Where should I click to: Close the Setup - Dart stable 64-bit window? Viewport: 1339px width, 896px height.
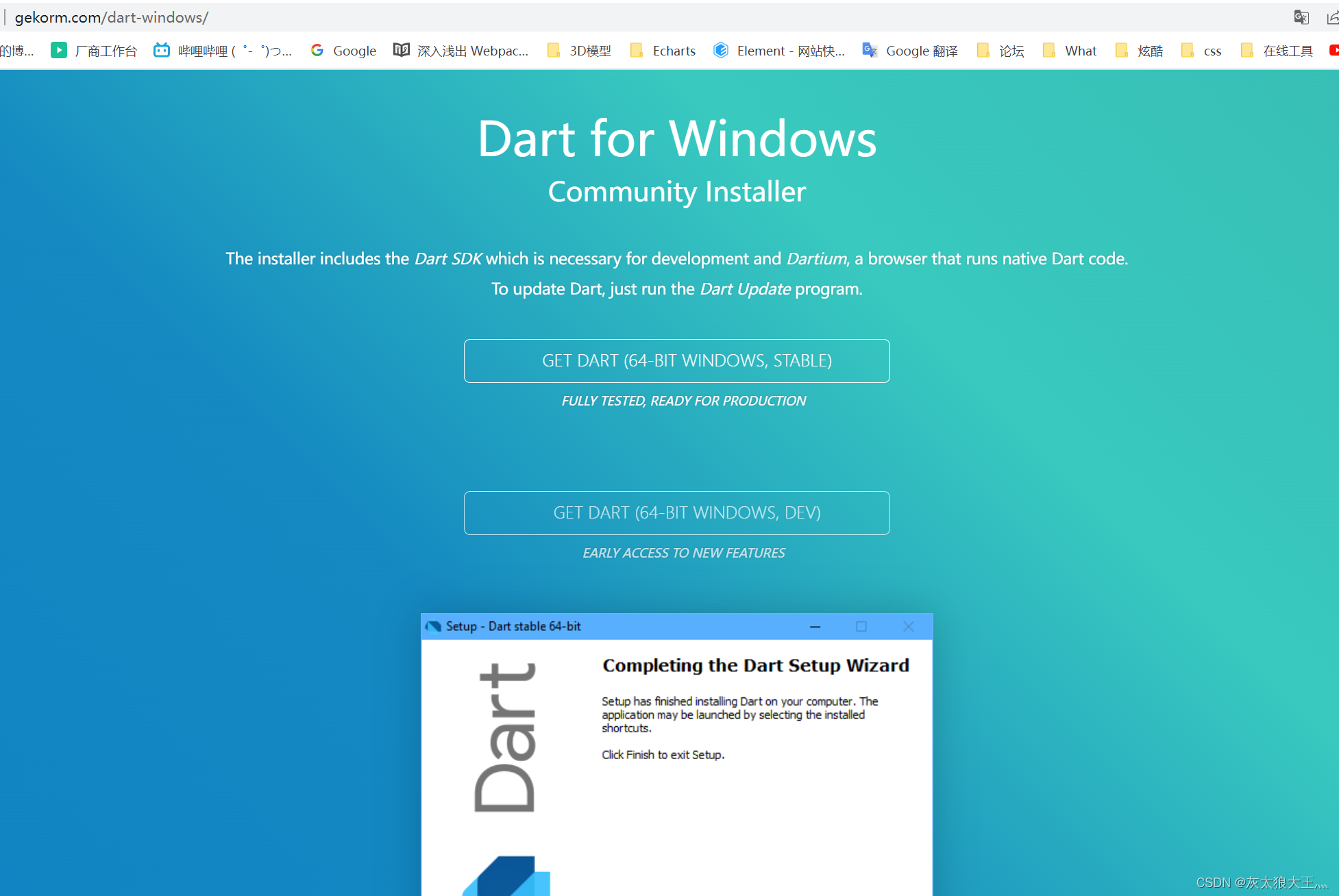(x=909, y=626)
